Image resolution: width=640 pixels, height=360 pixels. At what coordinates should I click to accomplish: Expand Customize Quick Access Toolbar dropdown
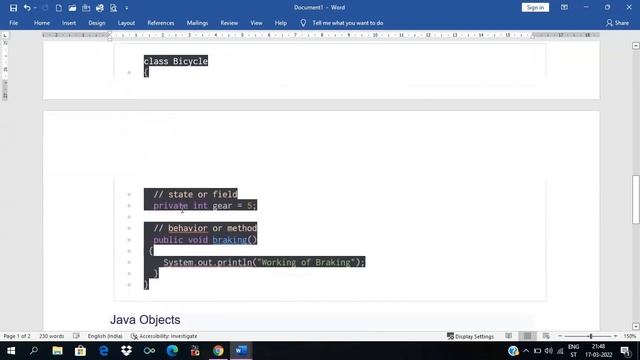point(127,8)
